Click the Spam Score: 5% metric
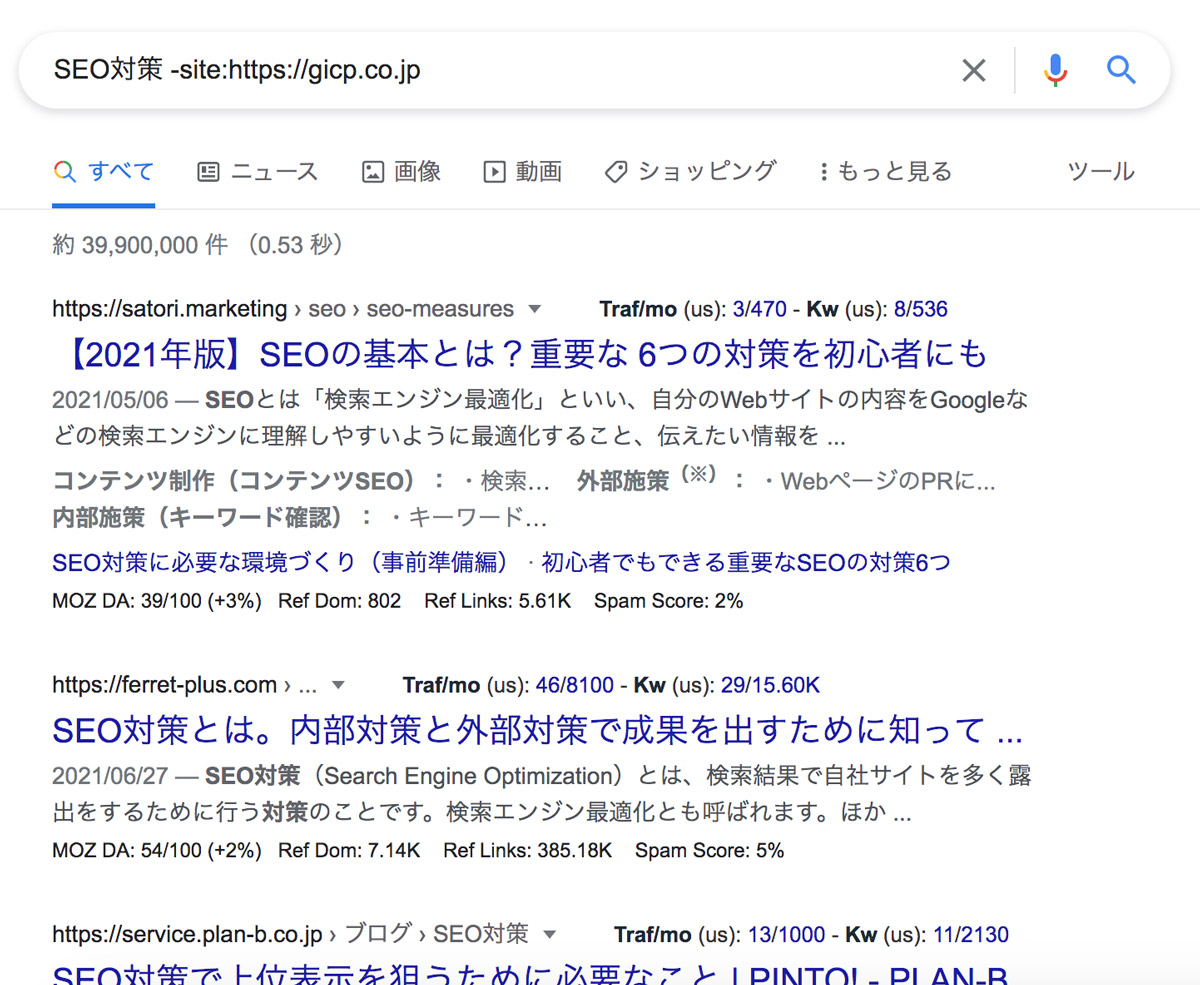 (710, 851)
